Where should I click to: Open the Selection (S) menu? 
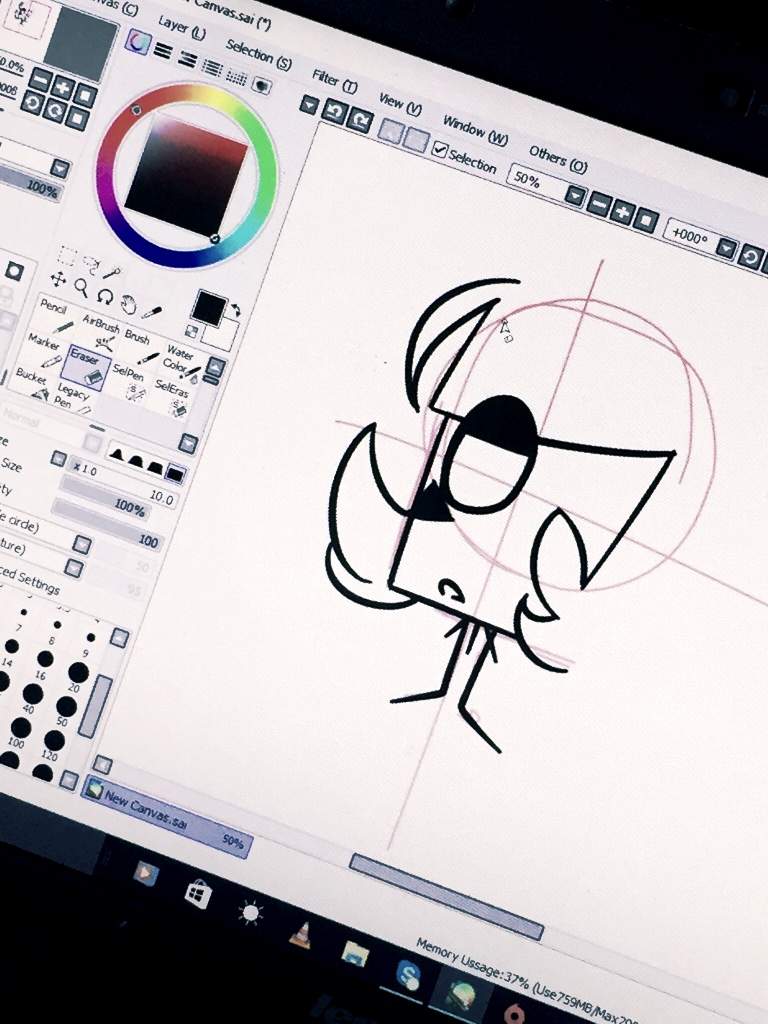point(259,54)
